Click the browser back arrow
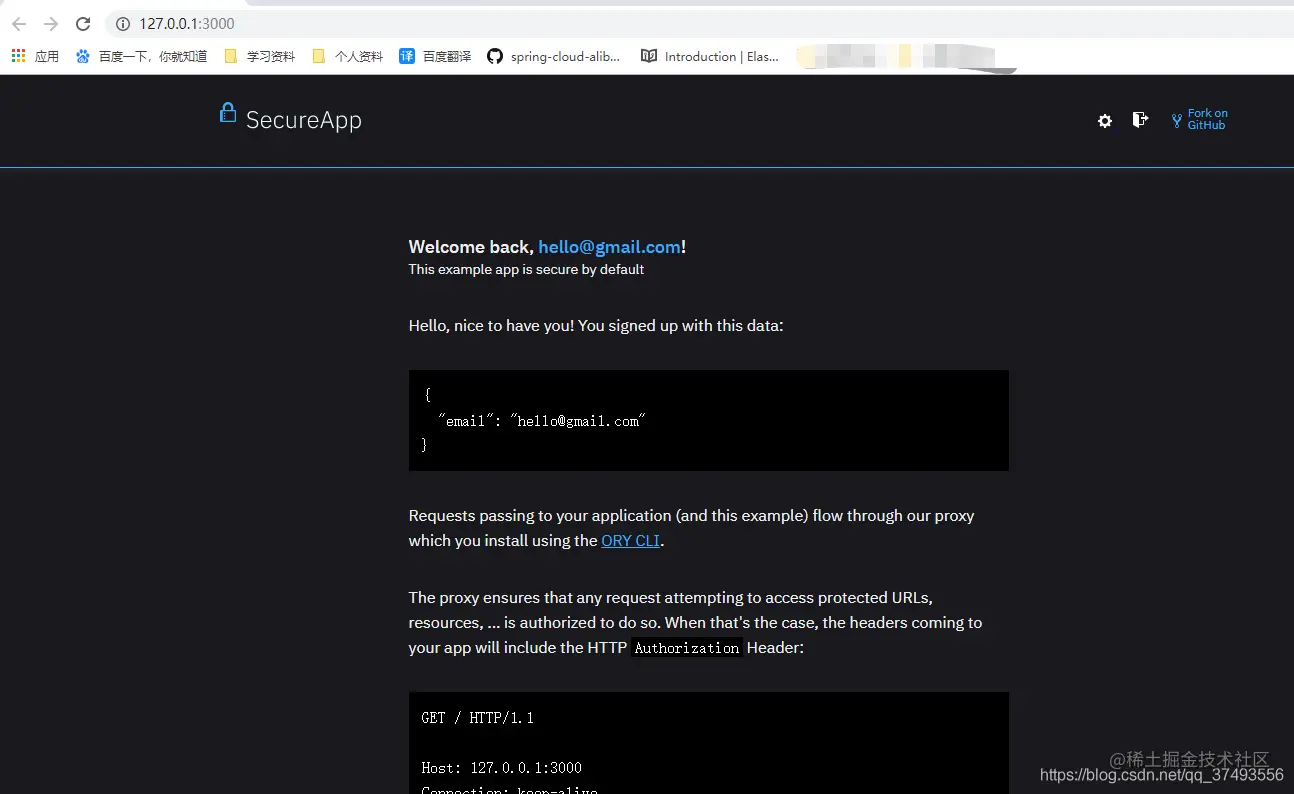Image resolution: width=1294 pixels, height=794 pixels. click(18, 23)
